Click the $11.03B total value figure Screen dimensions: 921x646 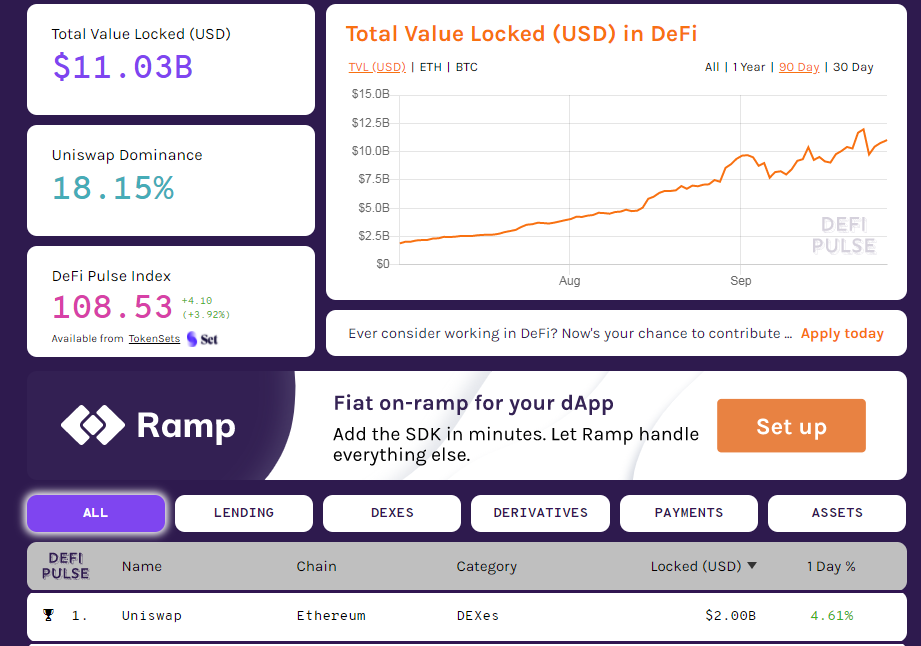123,66
